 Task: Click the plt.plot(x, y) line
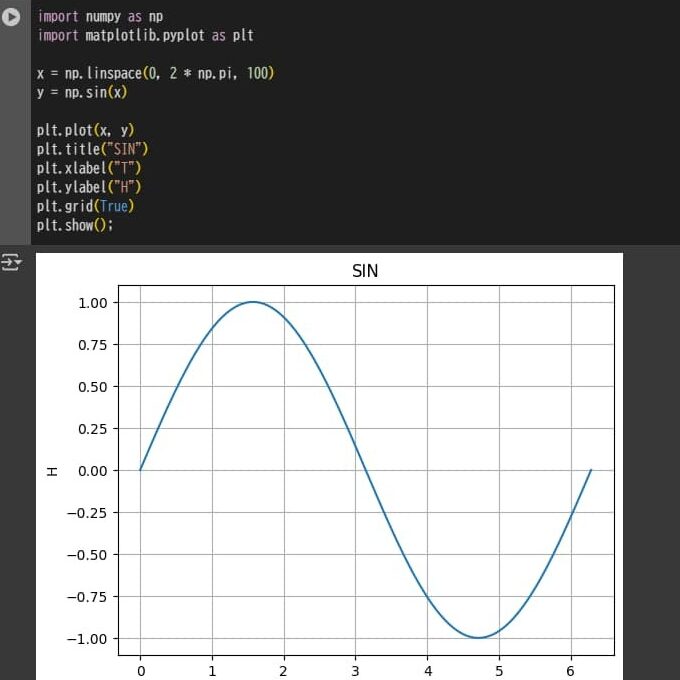coord(85,130)
